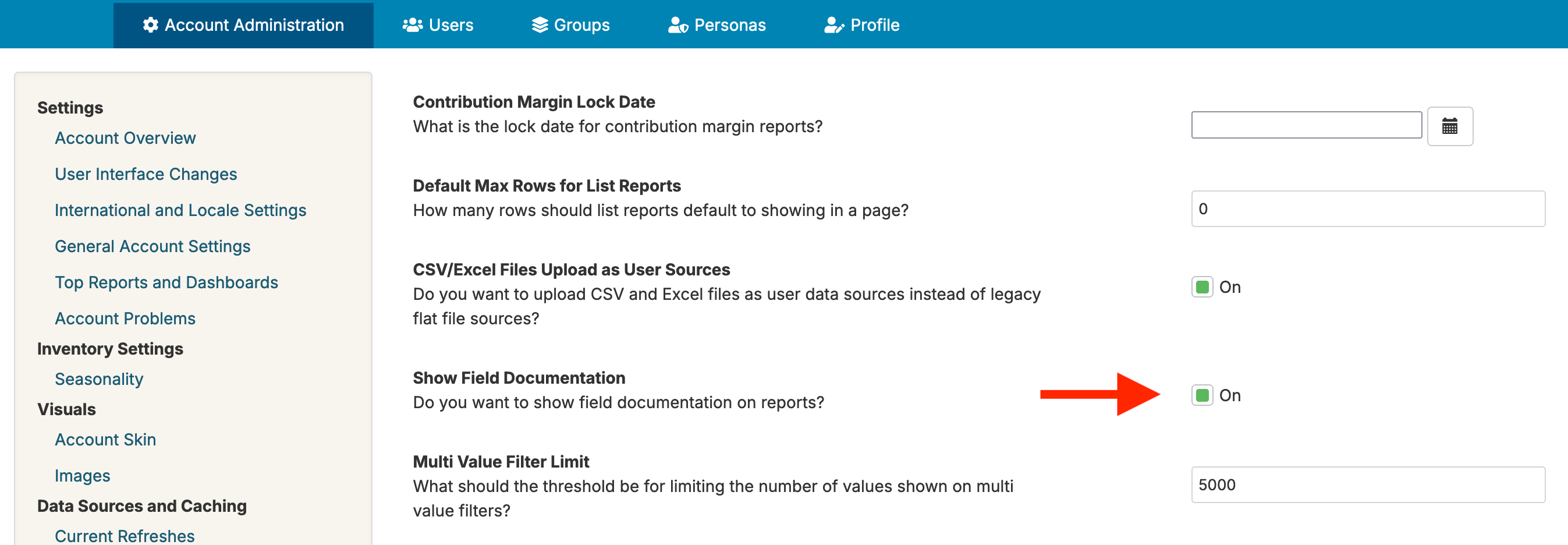This screenshot has height=545, width=1568.
Task: Disable Show Field Documentation toggle
Action: tap(1201, 395)
